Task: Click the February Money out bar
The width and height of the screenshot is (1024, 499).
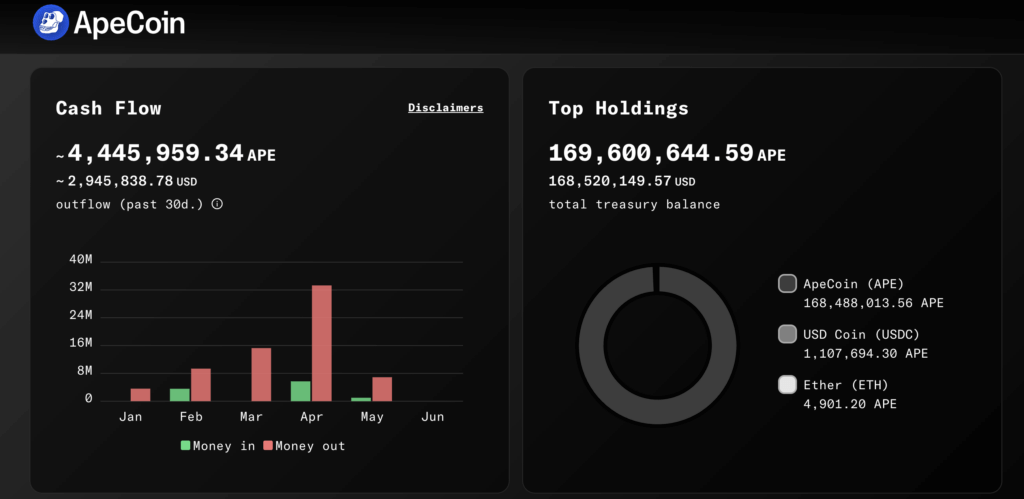Action: 201,385
